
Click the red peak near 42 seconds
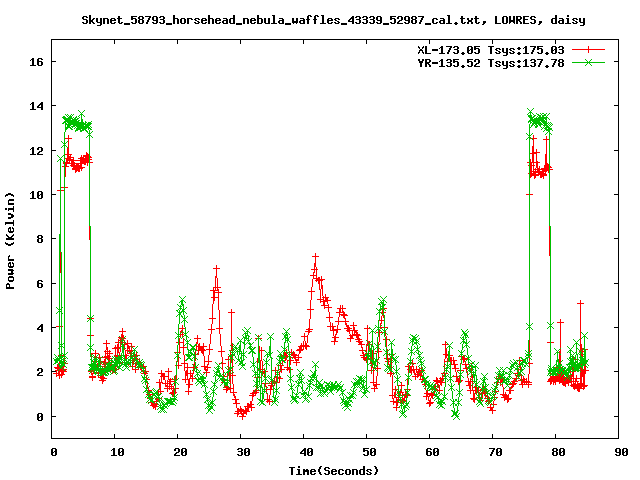tap(315, 257)
